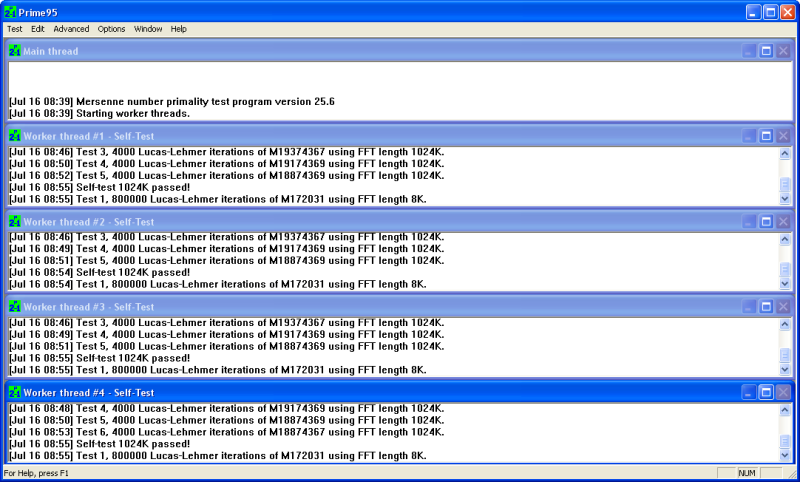Close the Prime95 application window
The image size is (800, 482).
coord(788,12)
